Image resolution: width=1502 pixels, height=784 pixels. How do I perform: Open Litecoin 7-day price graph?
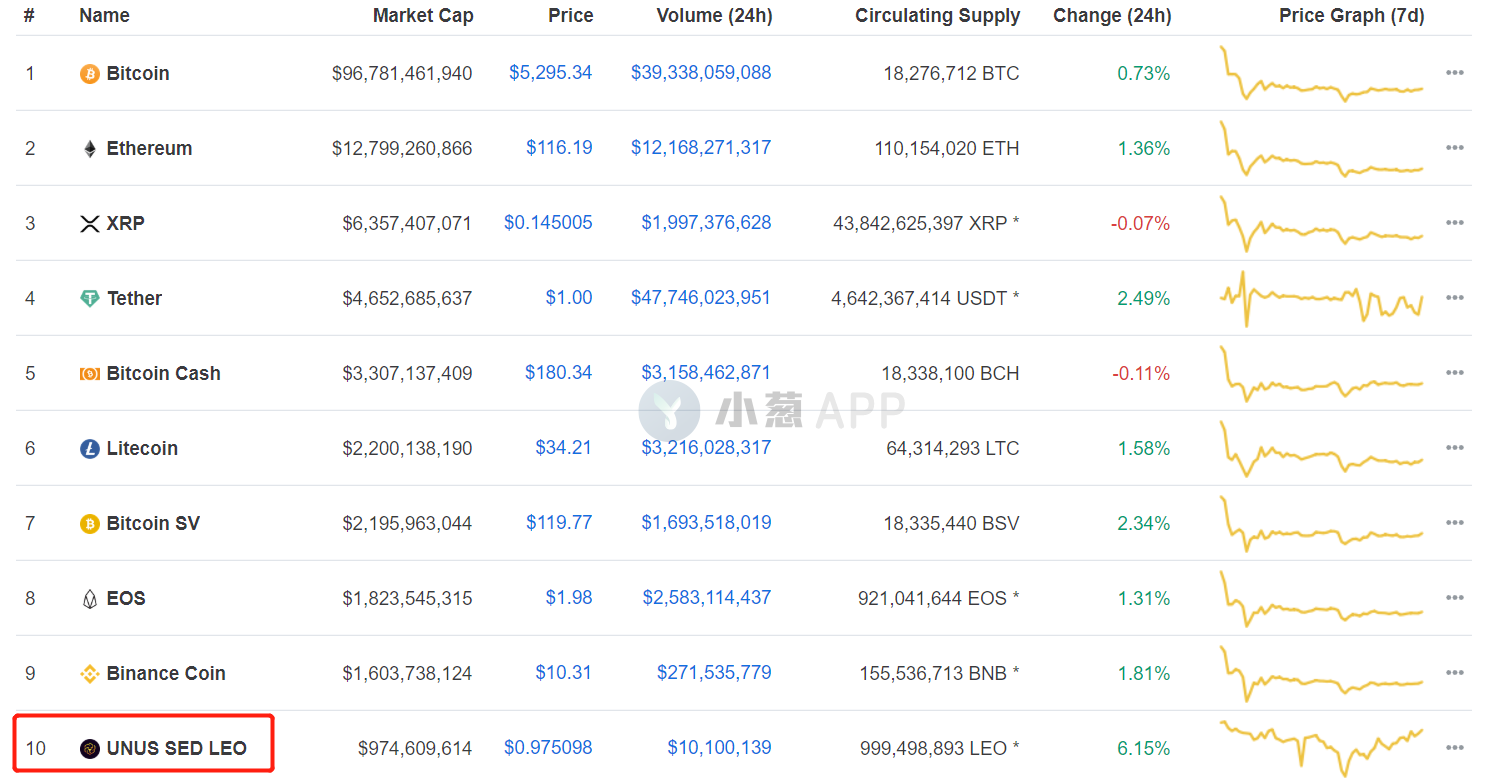point(1321,449)
